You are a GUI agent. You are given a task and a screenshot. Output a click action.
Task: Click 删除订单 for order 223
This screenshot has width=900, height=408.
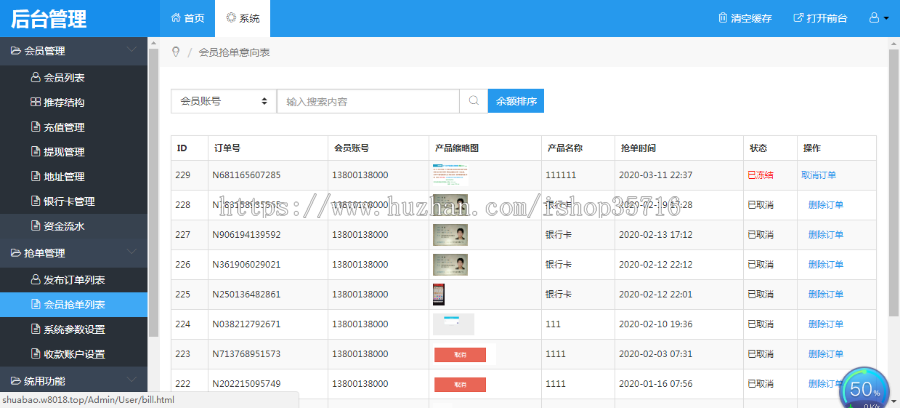click(826, 354)
